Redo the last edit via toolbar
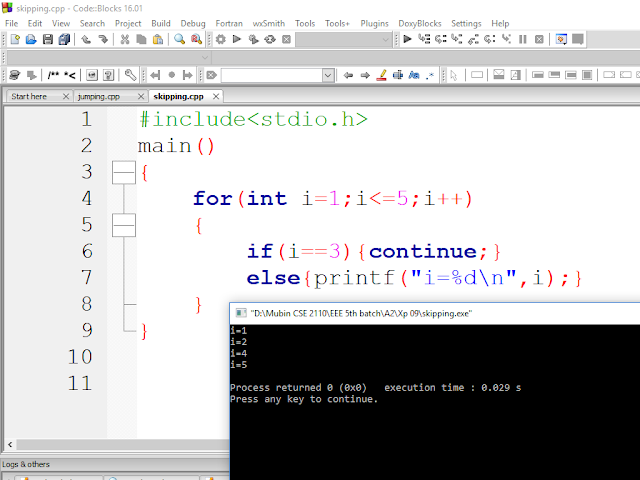640x480 pixels. coord(103,39)
